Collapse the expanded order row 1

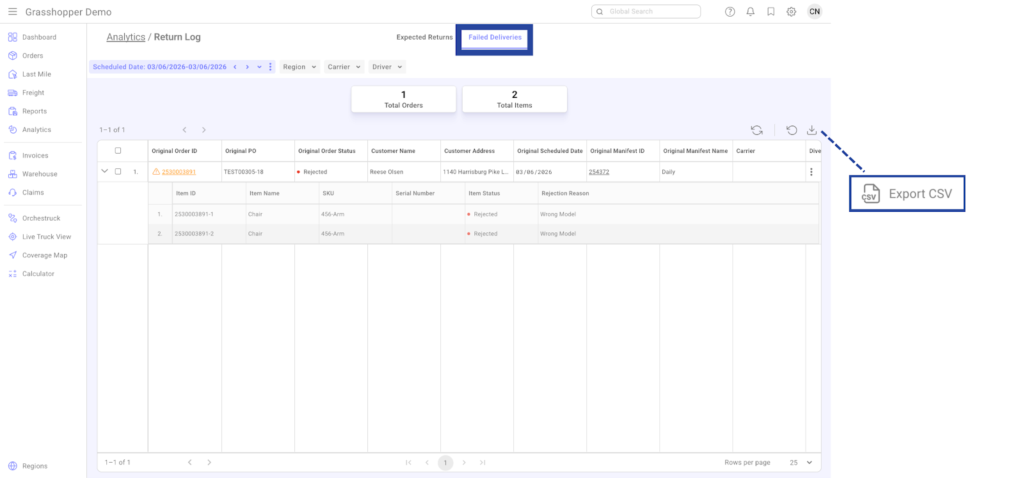104,172
